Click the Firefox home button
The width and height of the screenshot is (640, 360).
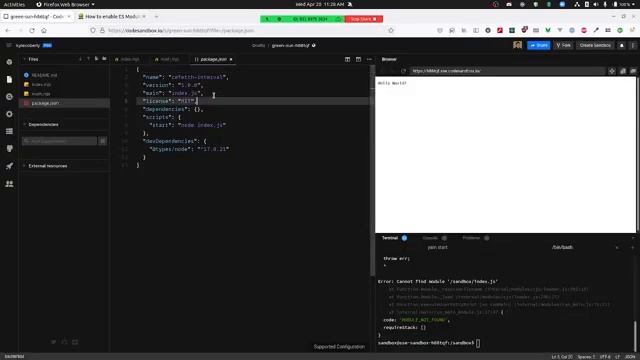tap(44, 31)
